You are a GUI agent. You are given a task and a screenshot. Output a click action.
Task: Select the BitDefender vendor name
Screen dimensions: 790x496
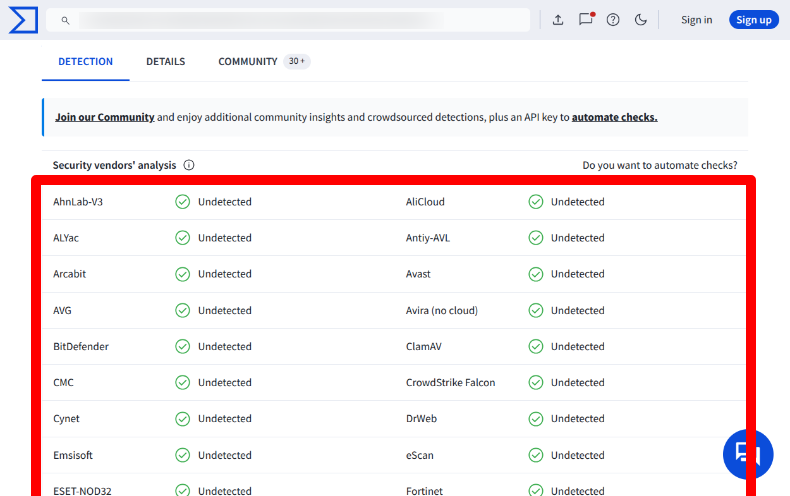pyautogui.click(x=81, y=346)
